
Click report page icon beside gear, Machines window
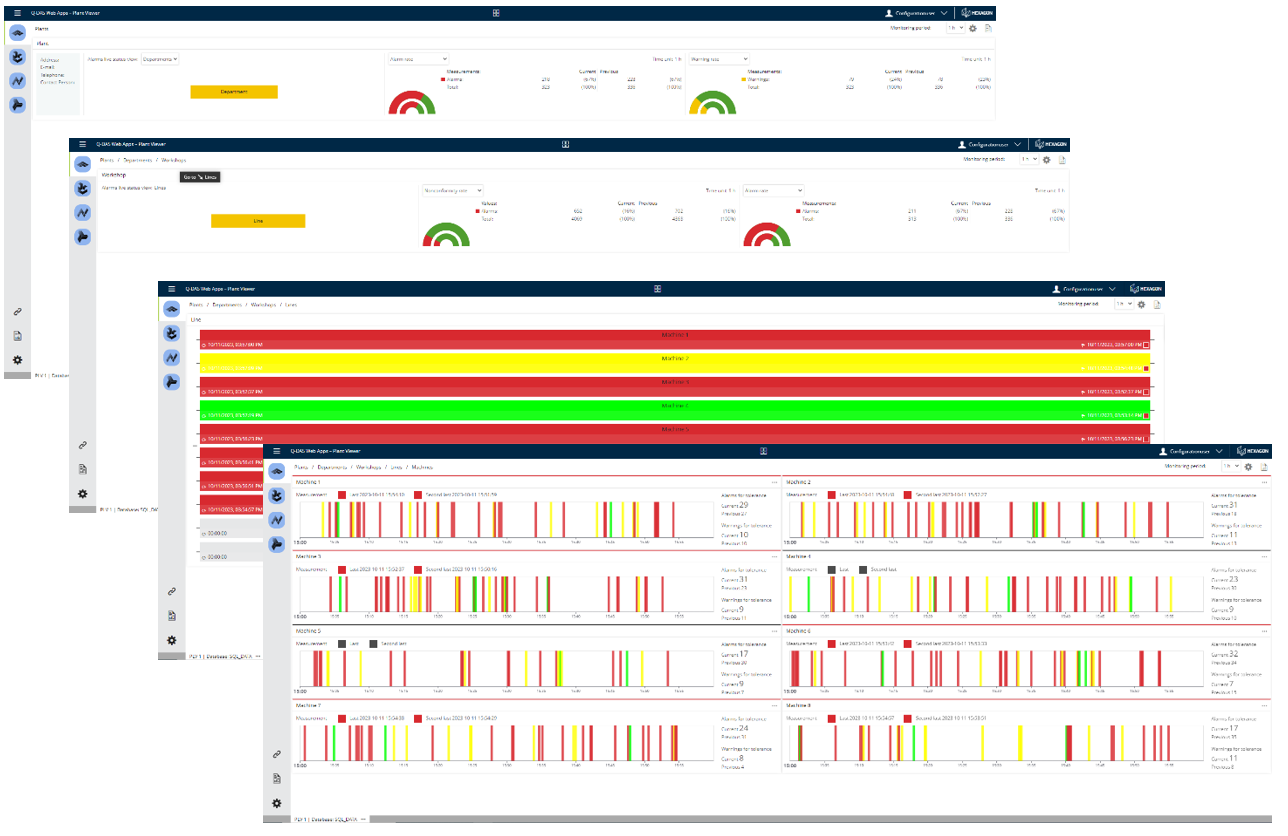[1264, 467]
